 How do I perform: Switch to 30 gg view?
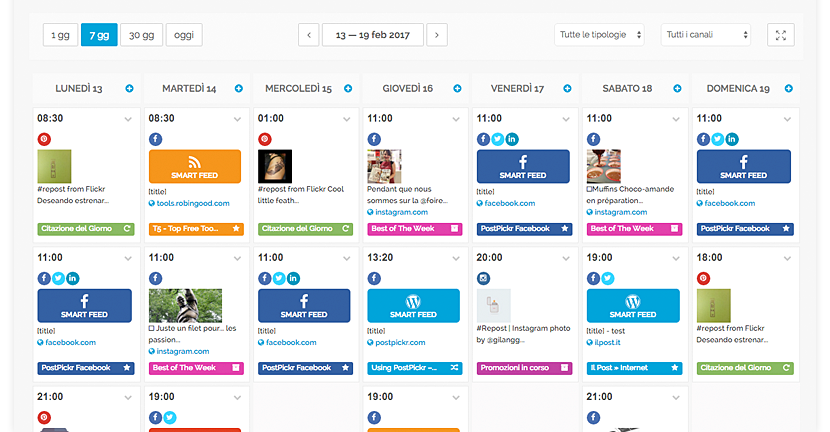tap(141, 35)
